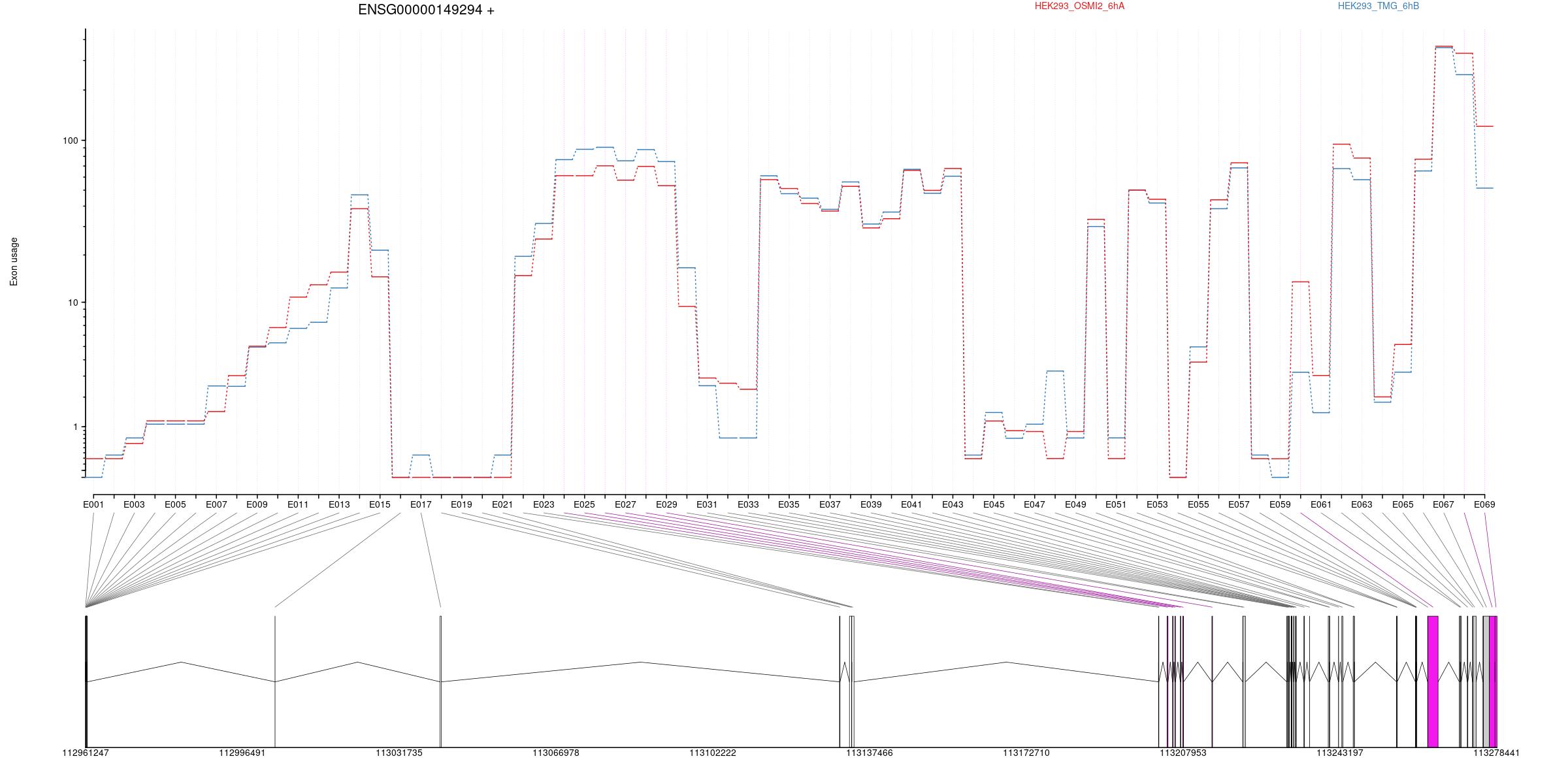Select exon label E033

(748, 504)
